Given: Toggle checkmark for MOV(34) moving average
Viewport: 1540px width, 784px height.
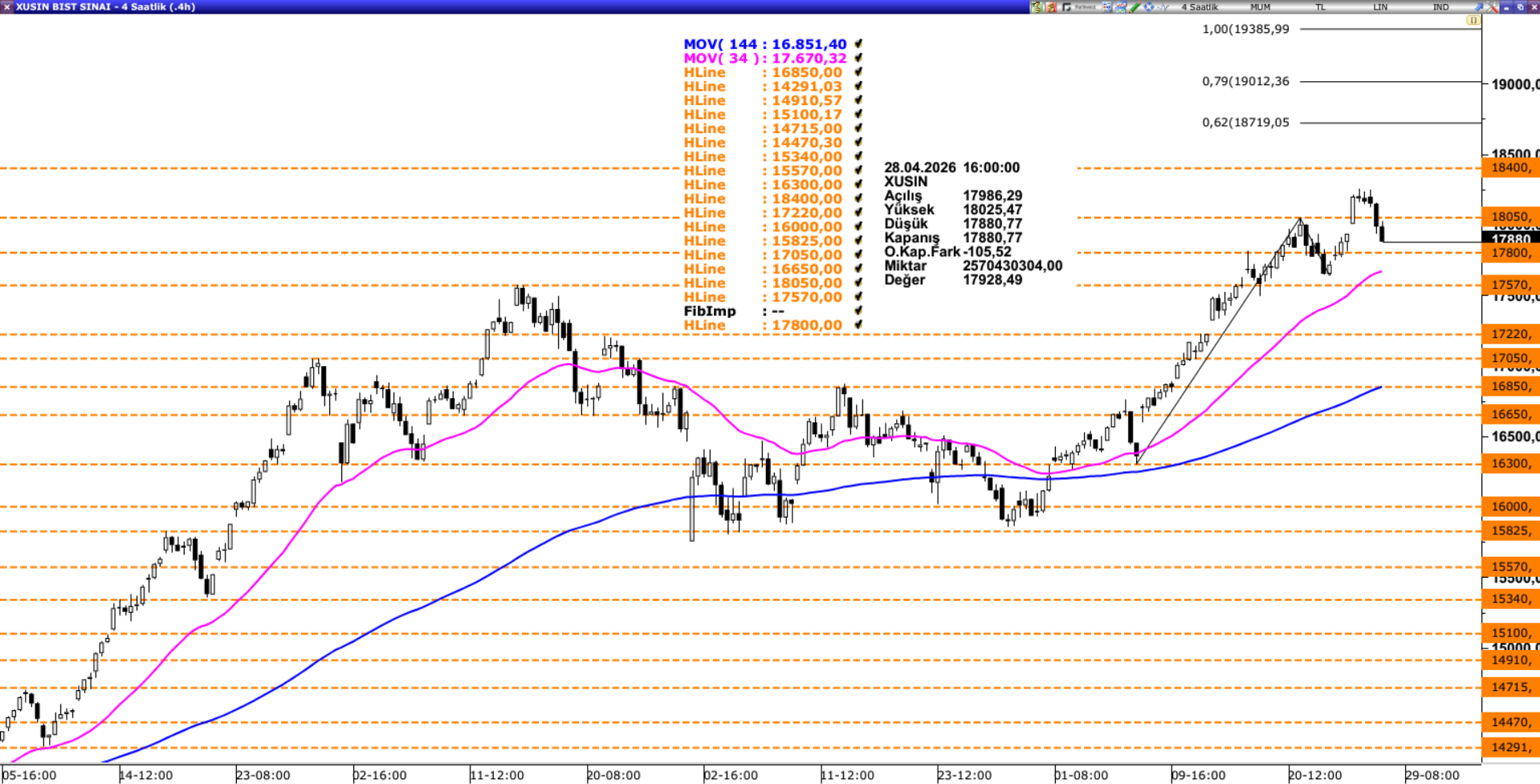Looking at the screenshot, I should (858, 59).
